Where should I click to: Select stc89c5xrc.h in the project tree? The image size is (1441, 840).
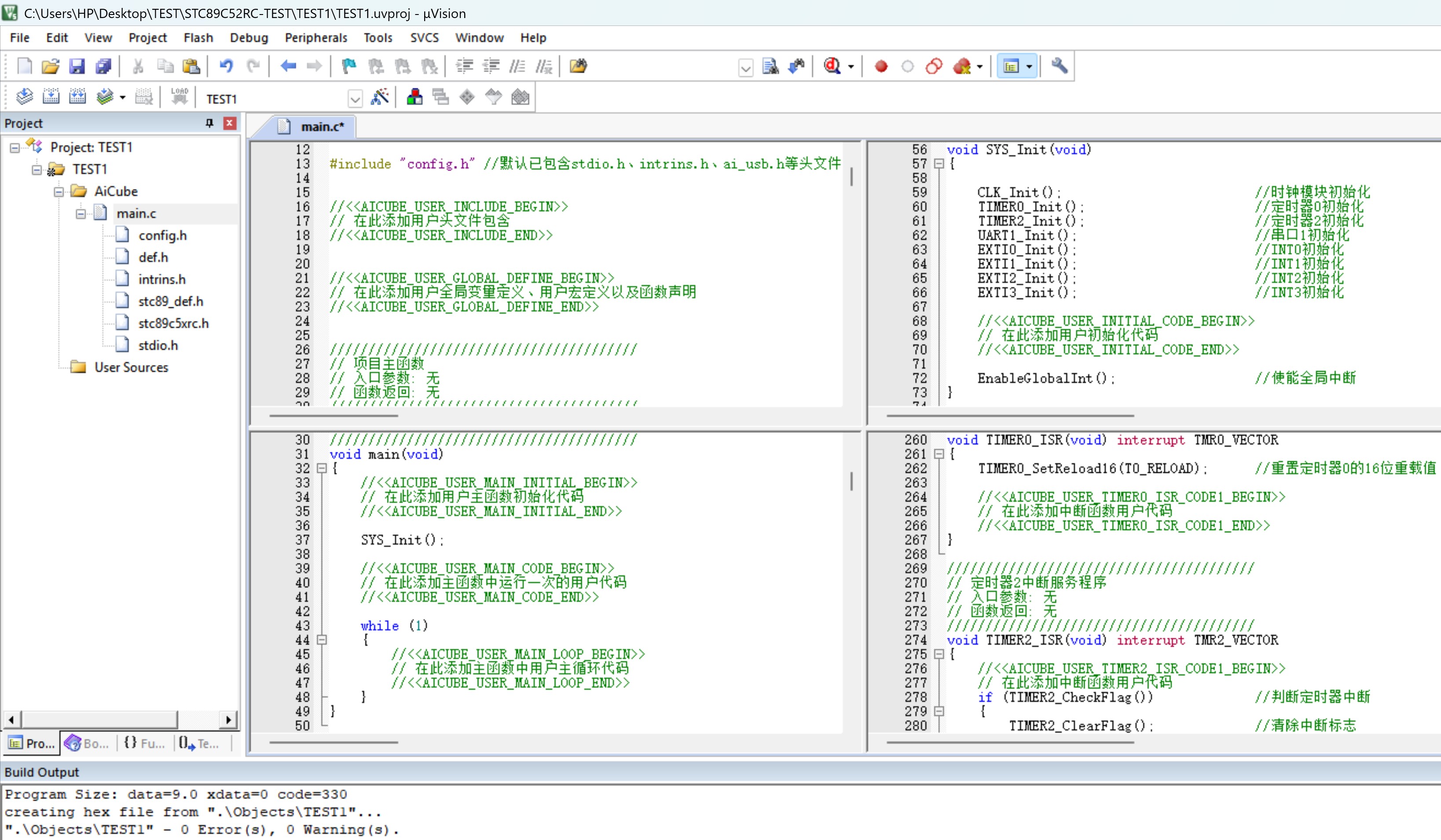coord(173,323)
